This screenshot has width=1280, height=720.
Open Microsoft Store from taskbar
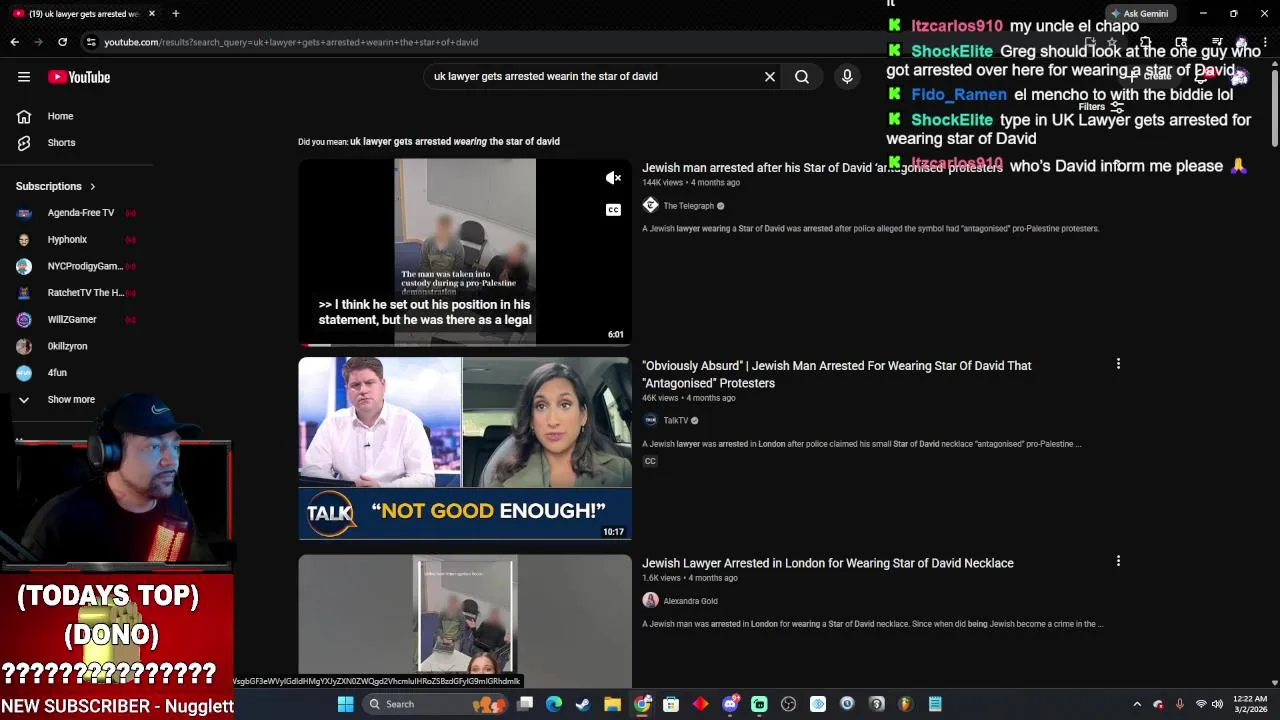[671, 704]
